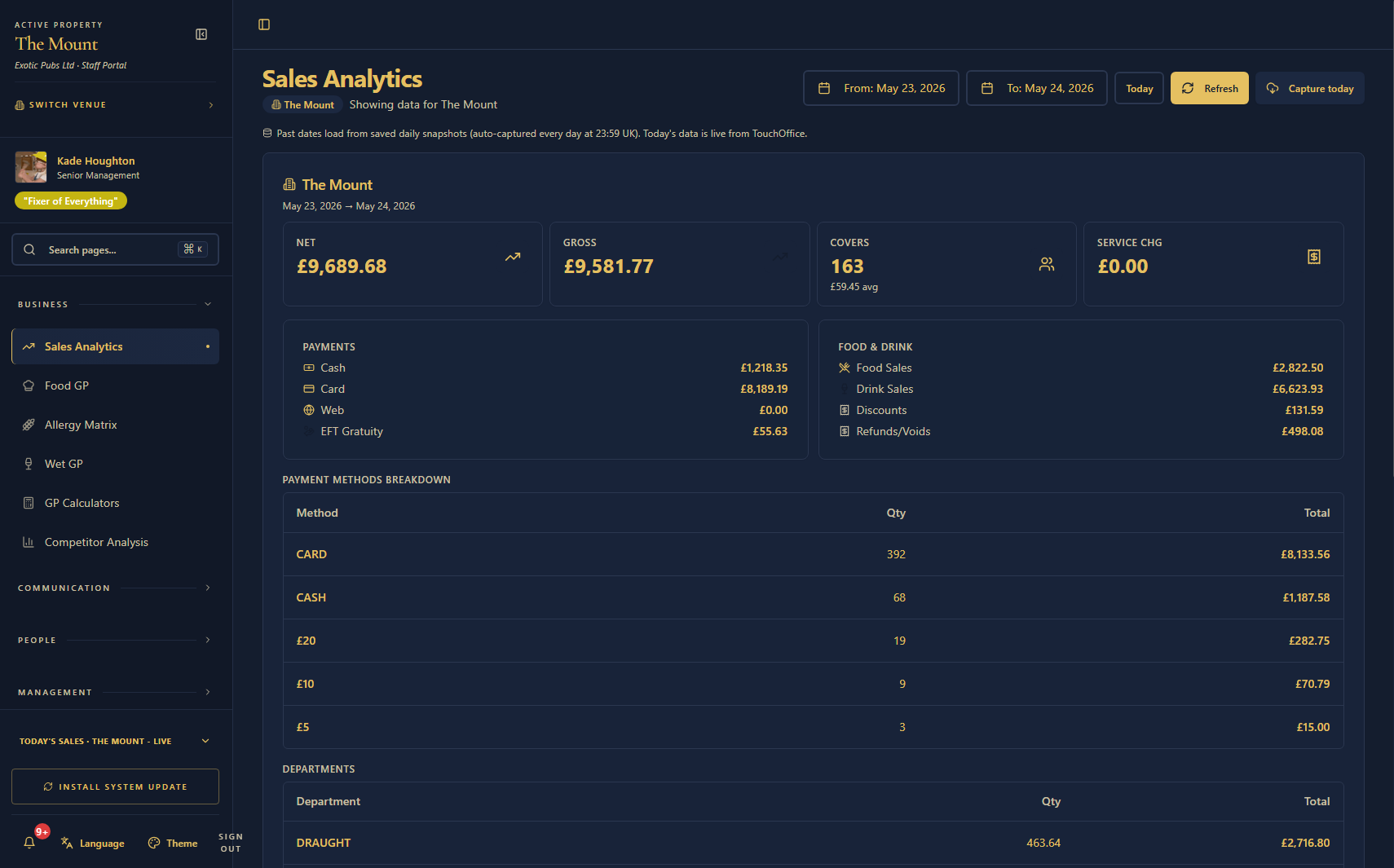Click the CARD quantity 392
1394x868 pixels.
[896, 554]
